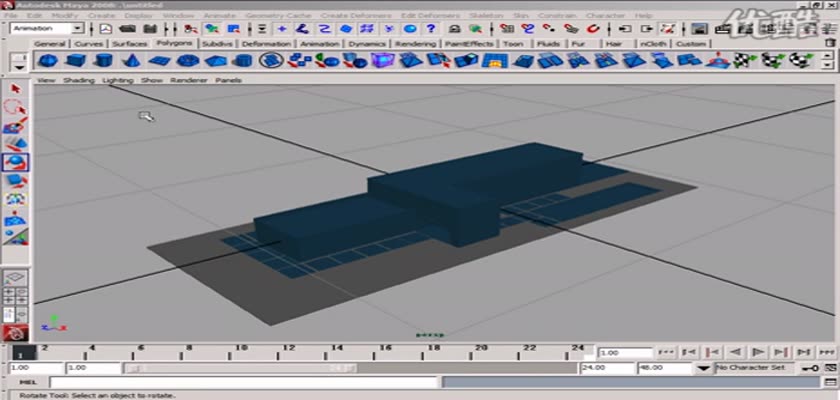Switch to the Dynamics shelf tab
Image resolution: width=840 pixels, height=400 pixels.
click(367, 44)
